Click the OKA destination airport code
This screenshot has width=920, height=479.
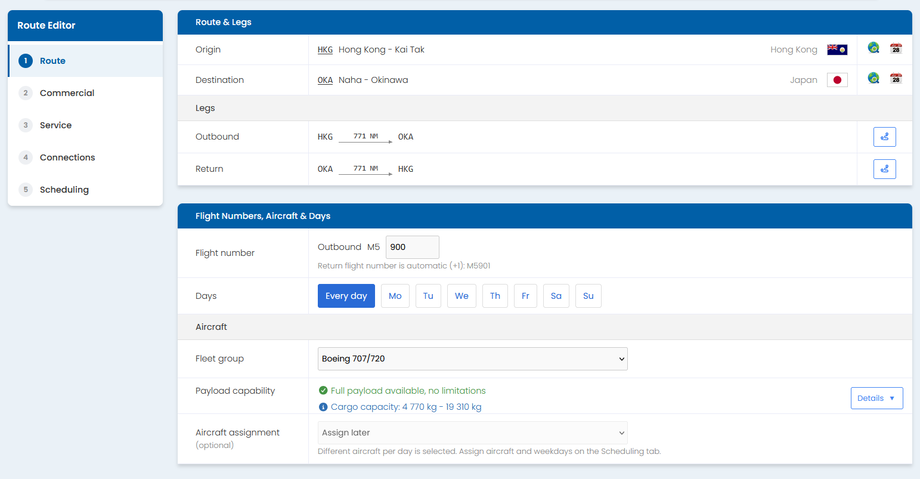click(x=325, y=80)
